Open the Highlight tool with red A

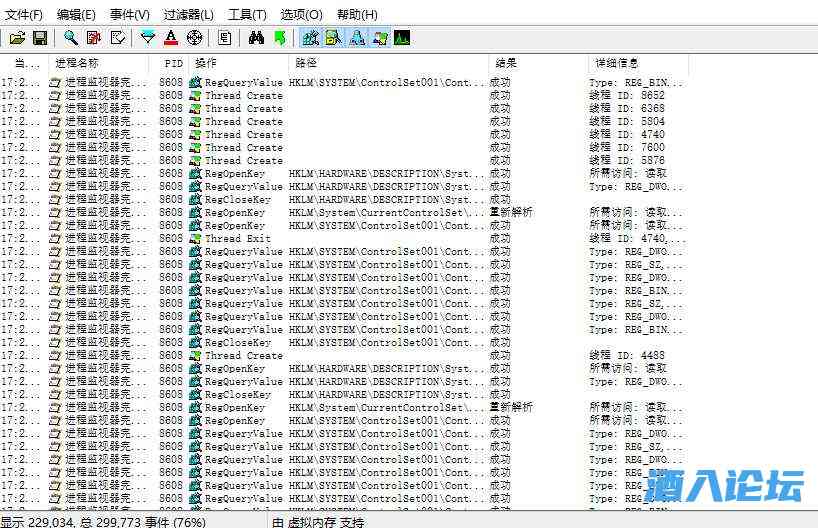[171, 38]
